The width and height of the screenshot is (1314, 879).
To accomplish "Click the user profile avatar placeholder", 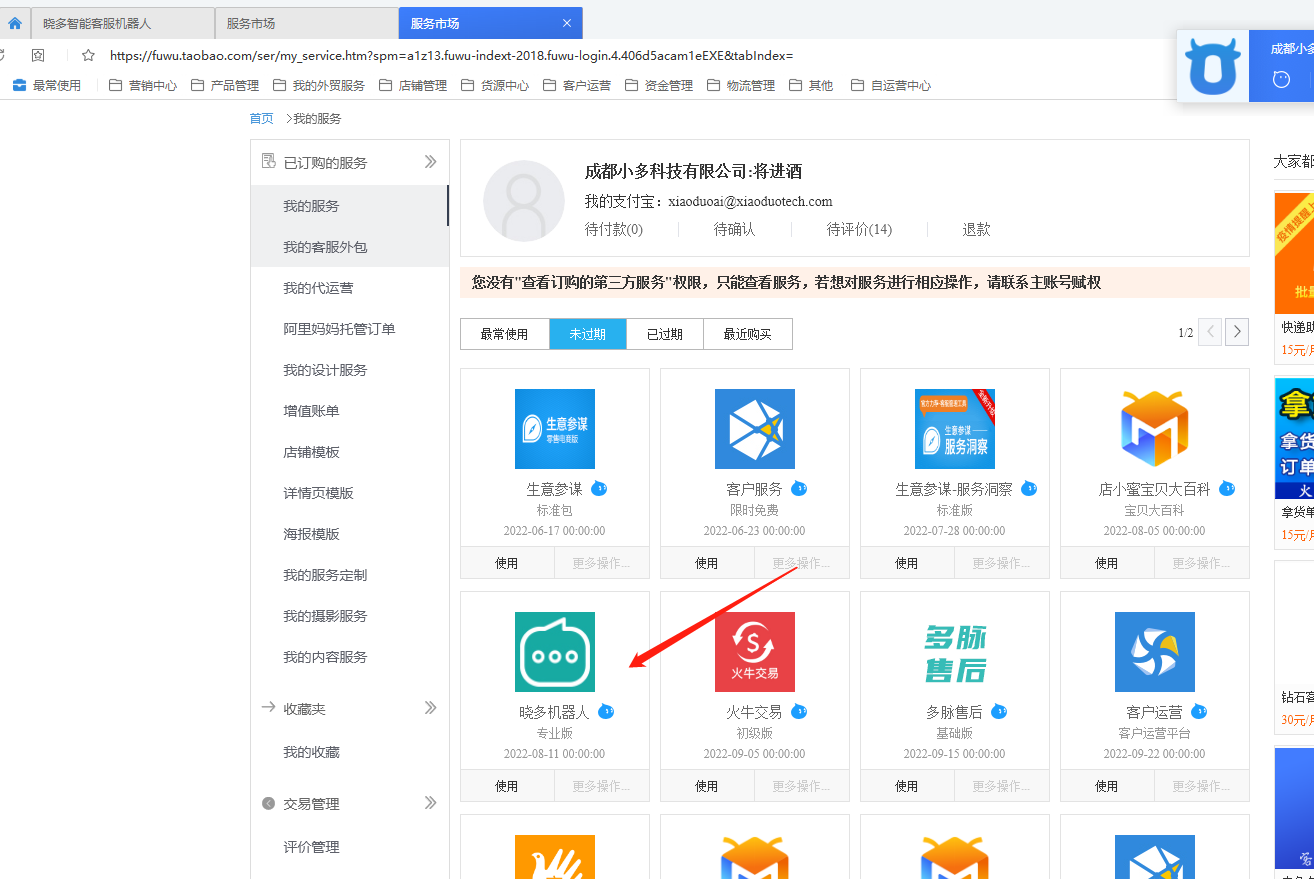I will tap(524, 201).
